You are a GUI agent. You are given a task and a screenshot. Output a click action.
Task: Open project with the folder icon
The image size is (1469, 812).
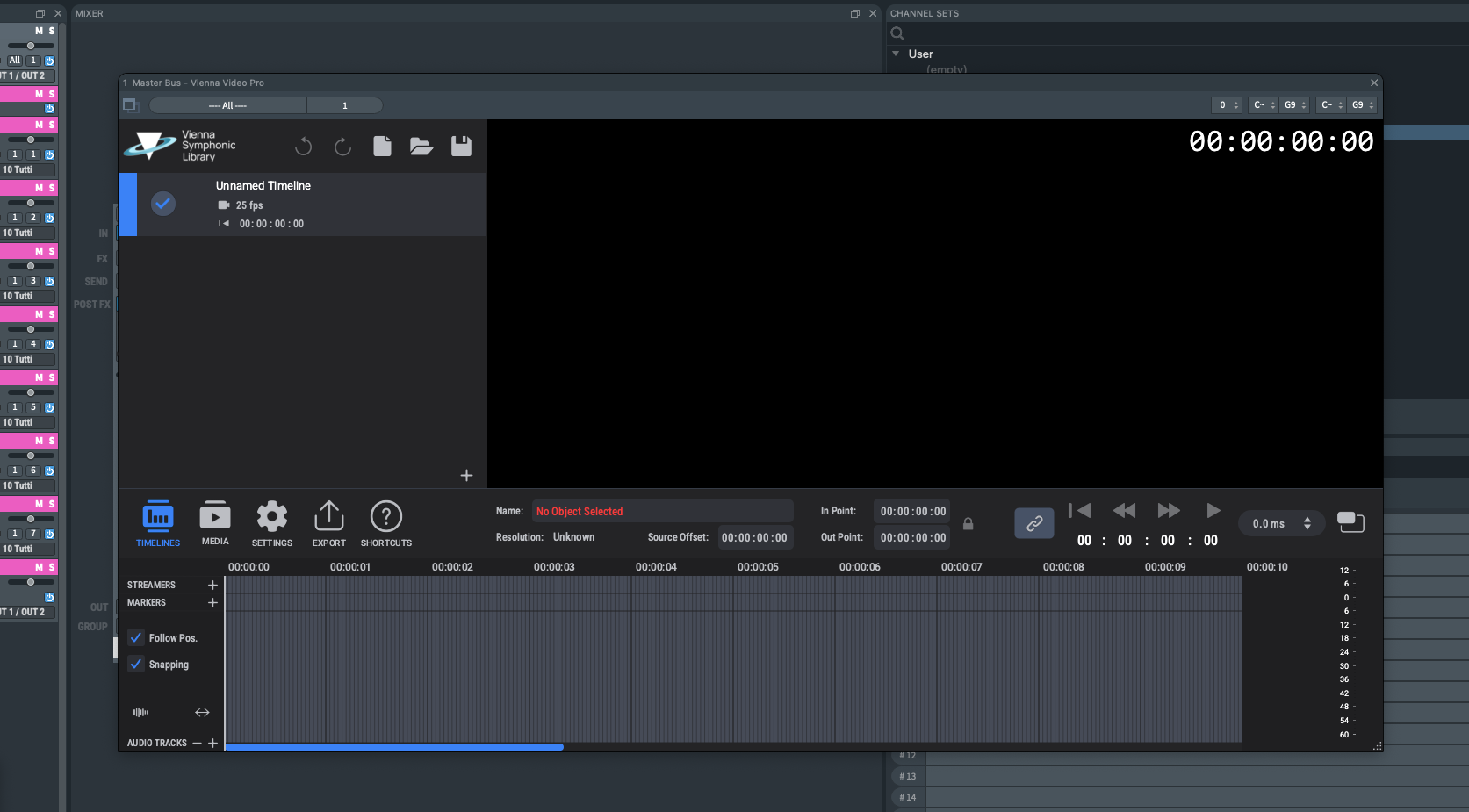coord(421,147)
